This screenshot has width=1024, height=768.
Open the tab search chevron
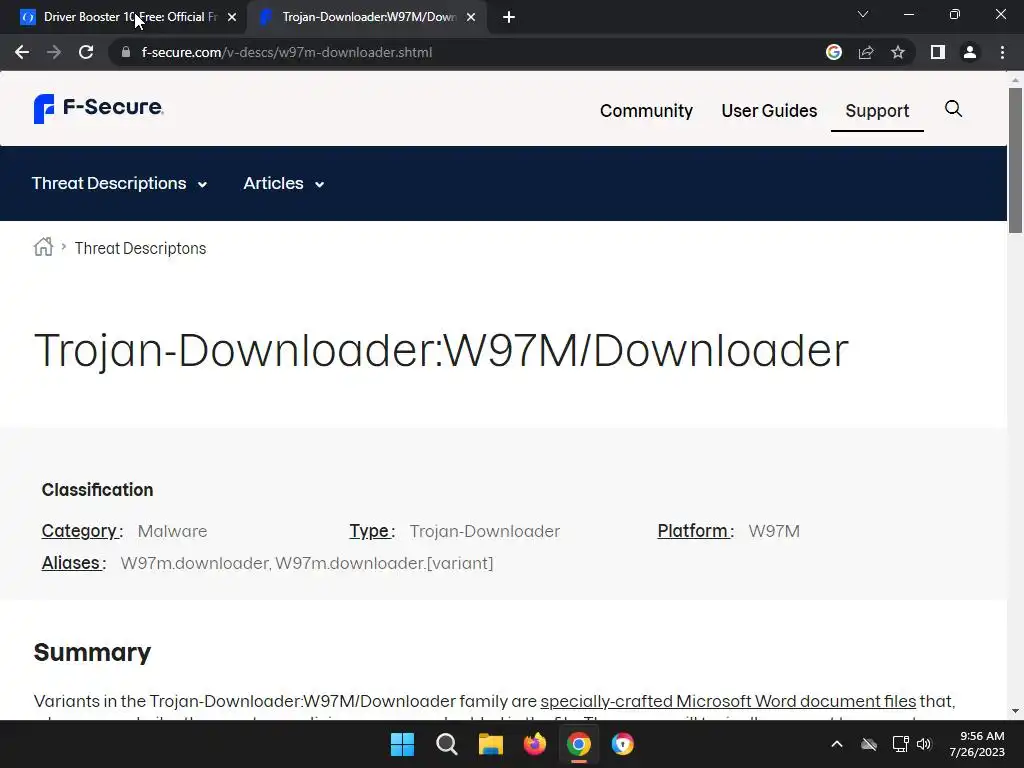863,14
